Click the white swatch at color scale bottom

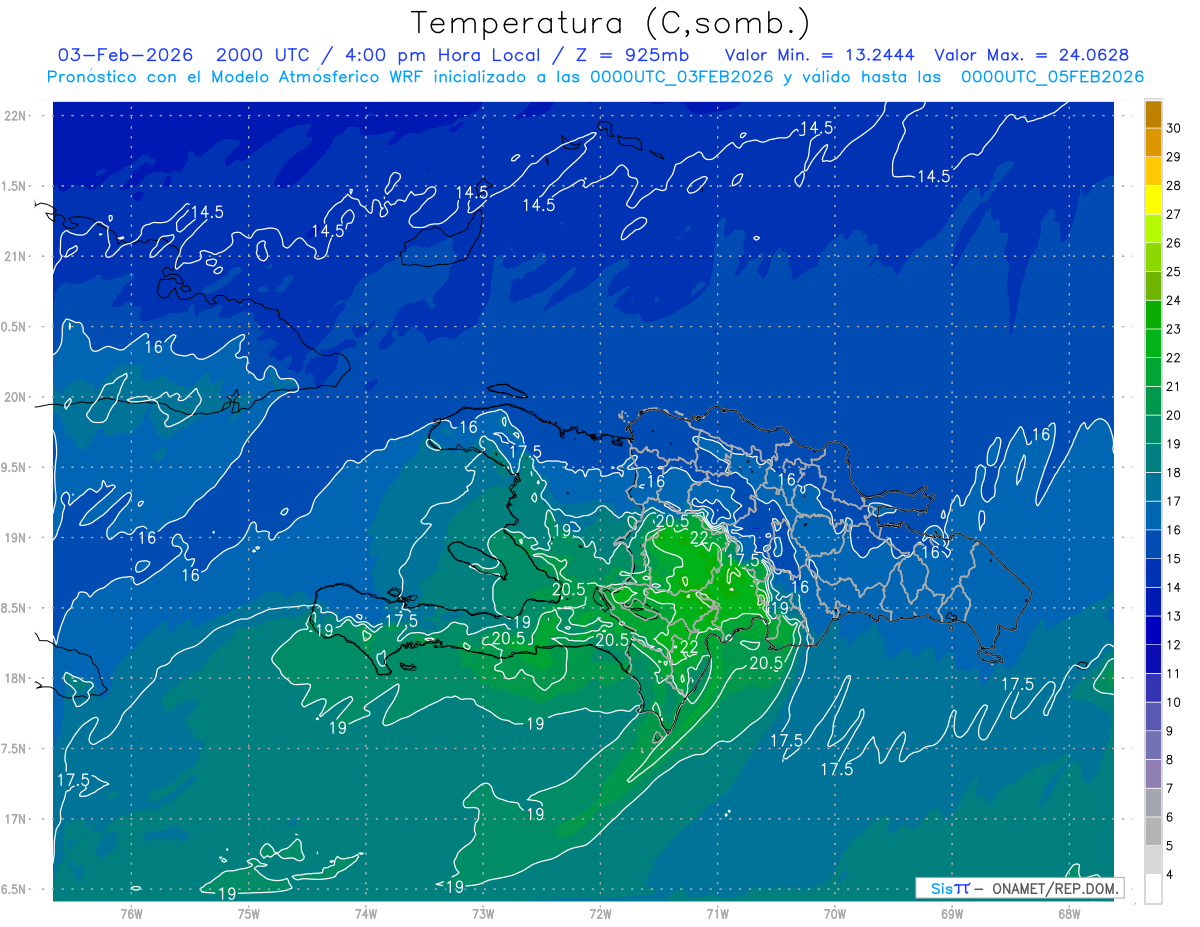point(1153,889)
